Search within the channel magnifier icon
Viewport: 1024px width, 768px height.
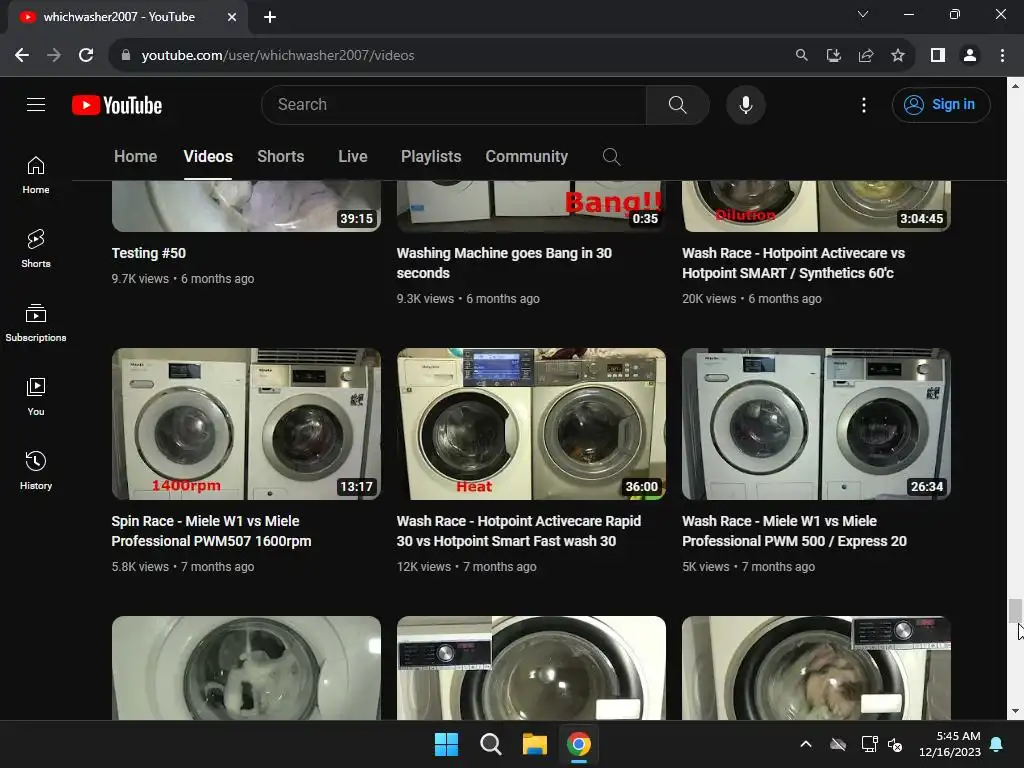(611, 157)
